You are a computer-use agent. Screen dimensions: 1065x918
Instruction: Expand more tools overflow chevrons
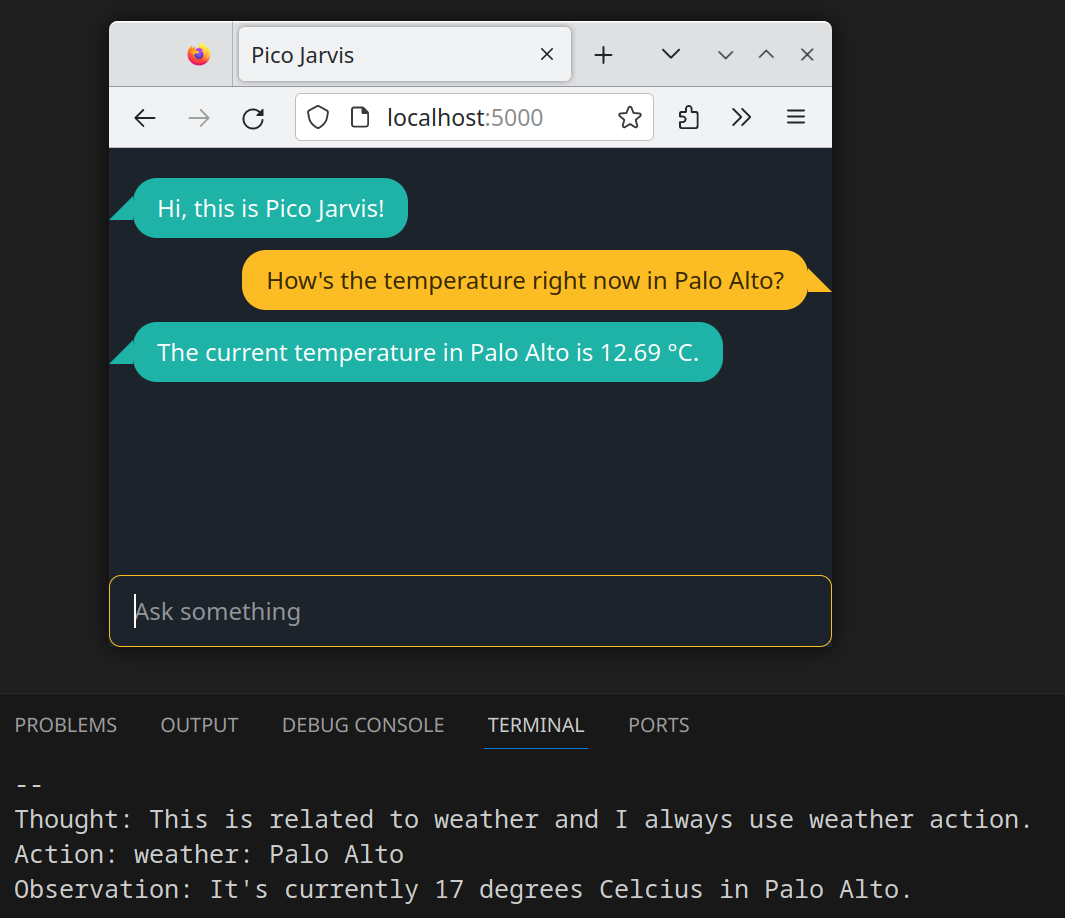pyautogui.click(x=741, y=117)
